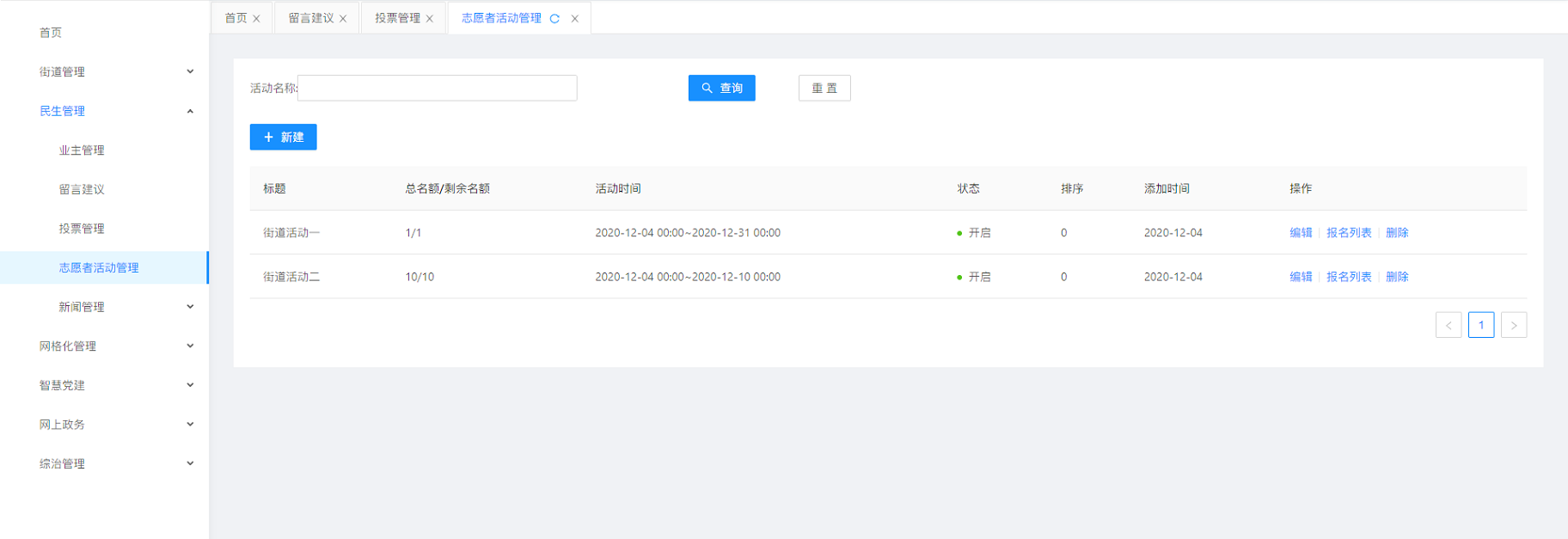Viewport: 1568px width, 539px height.
Task: Click the 新建 button
Action: 284,137
